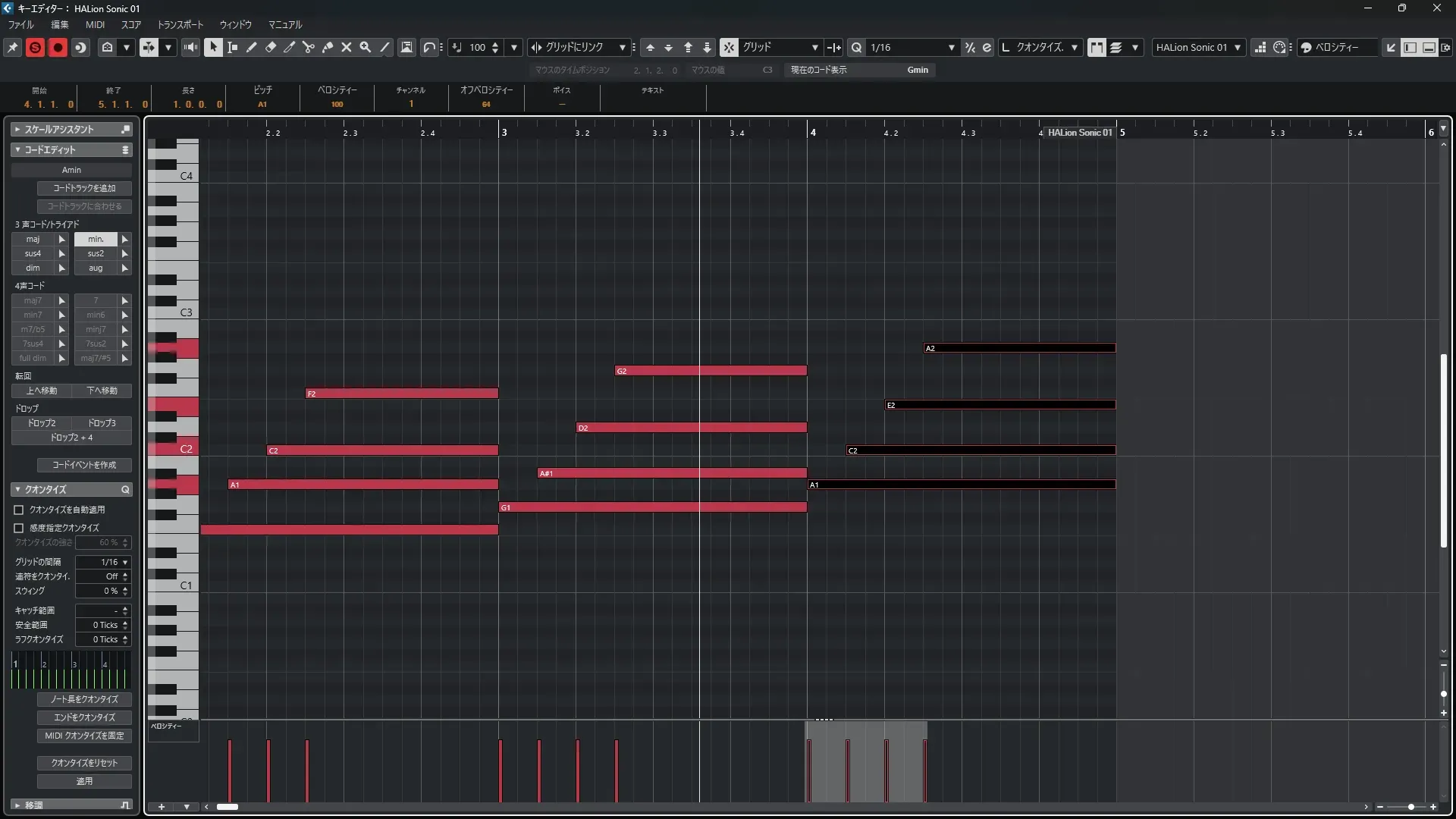Select the Zoom magnifier tool
The width and height of the screenshot is (1456, 819).
(x=366, y=47)
